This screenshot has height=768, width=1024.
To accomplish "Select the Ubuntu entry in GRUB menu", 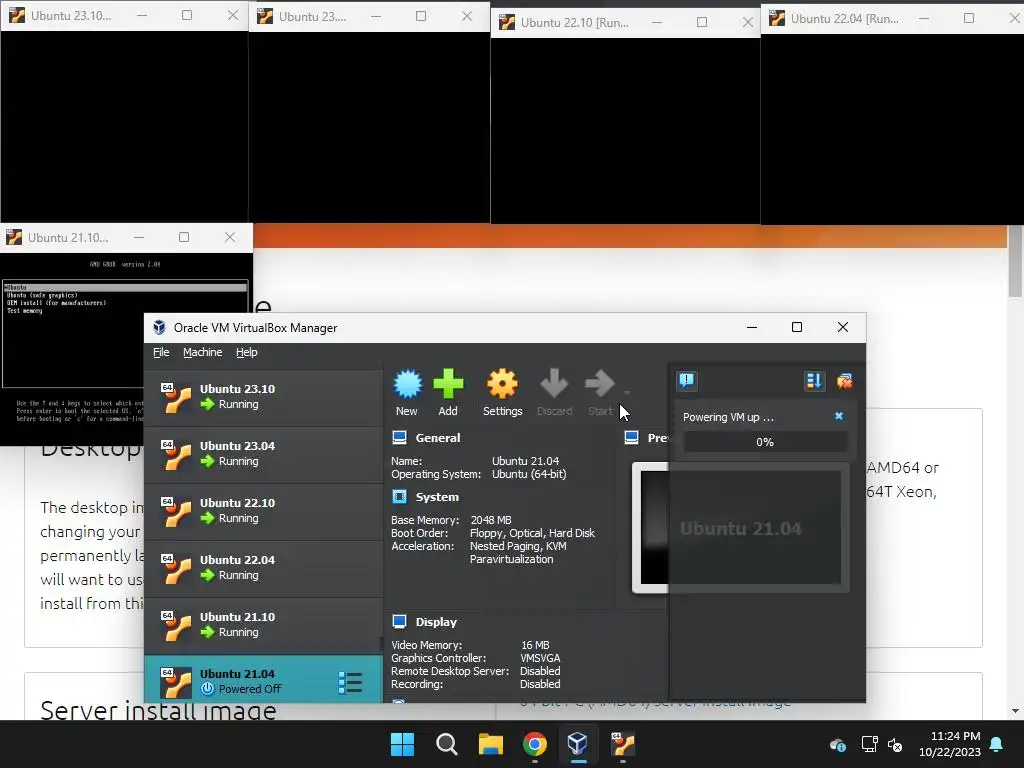I will pyautogui.click(x=125, y=287).
